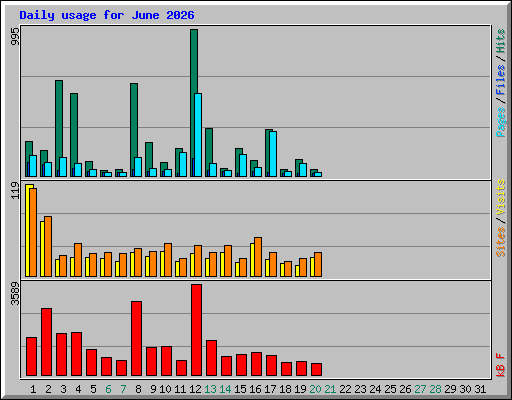
Task: Click green weekend day label 14
Action: tap(225, 389)
